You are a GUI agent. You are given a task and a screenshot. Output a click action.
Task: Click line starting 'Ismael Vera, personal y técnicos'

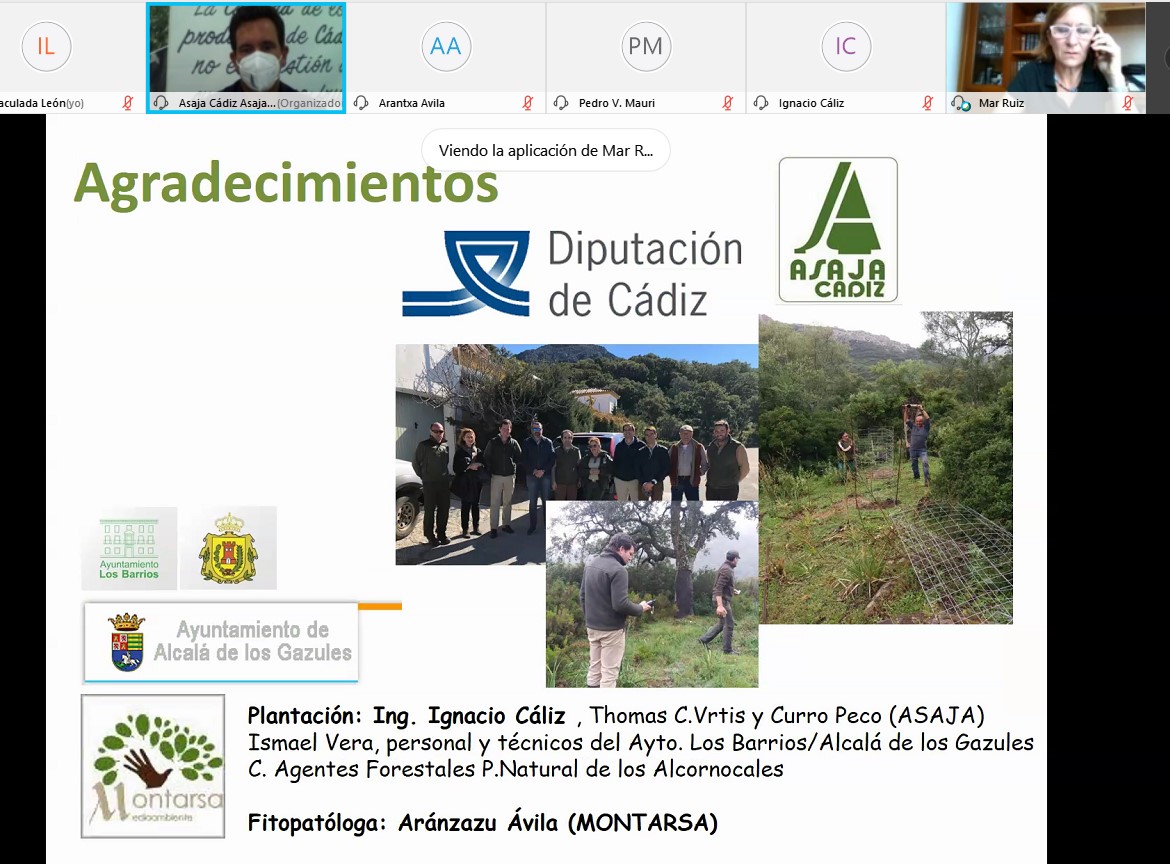[x=641, y=742]
